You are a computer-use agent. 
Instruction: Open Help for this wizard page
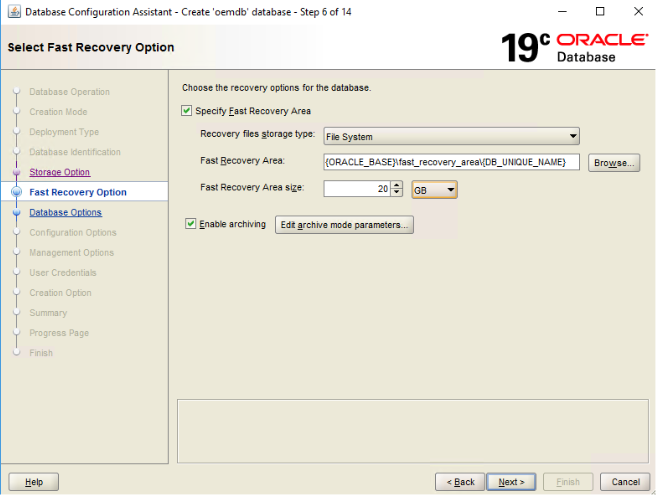33,482
